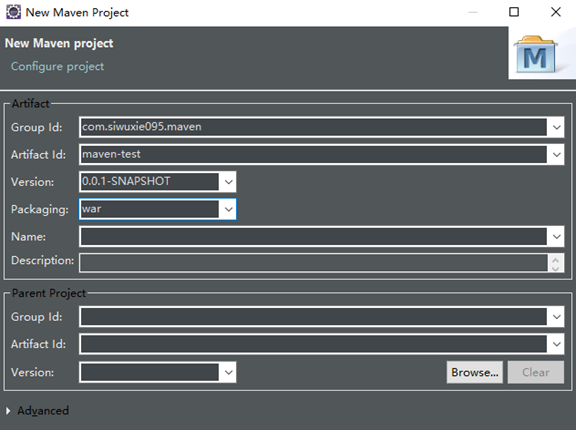Open the Name field dropdown arrow
The width and height of the screenshot is (576, 430).
point(556,236)
